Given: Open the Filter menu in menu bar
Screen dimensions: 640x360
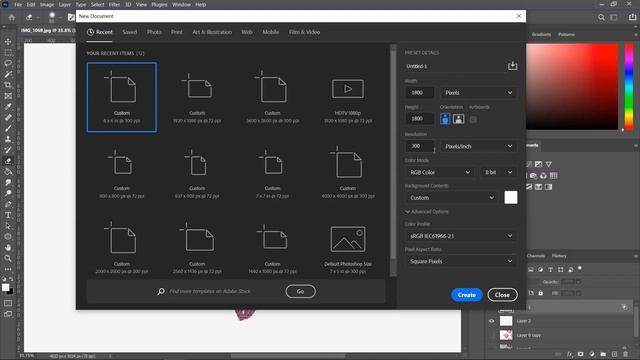Looking at the screenshot, I should pyautogui.click(x=114, y=4).
